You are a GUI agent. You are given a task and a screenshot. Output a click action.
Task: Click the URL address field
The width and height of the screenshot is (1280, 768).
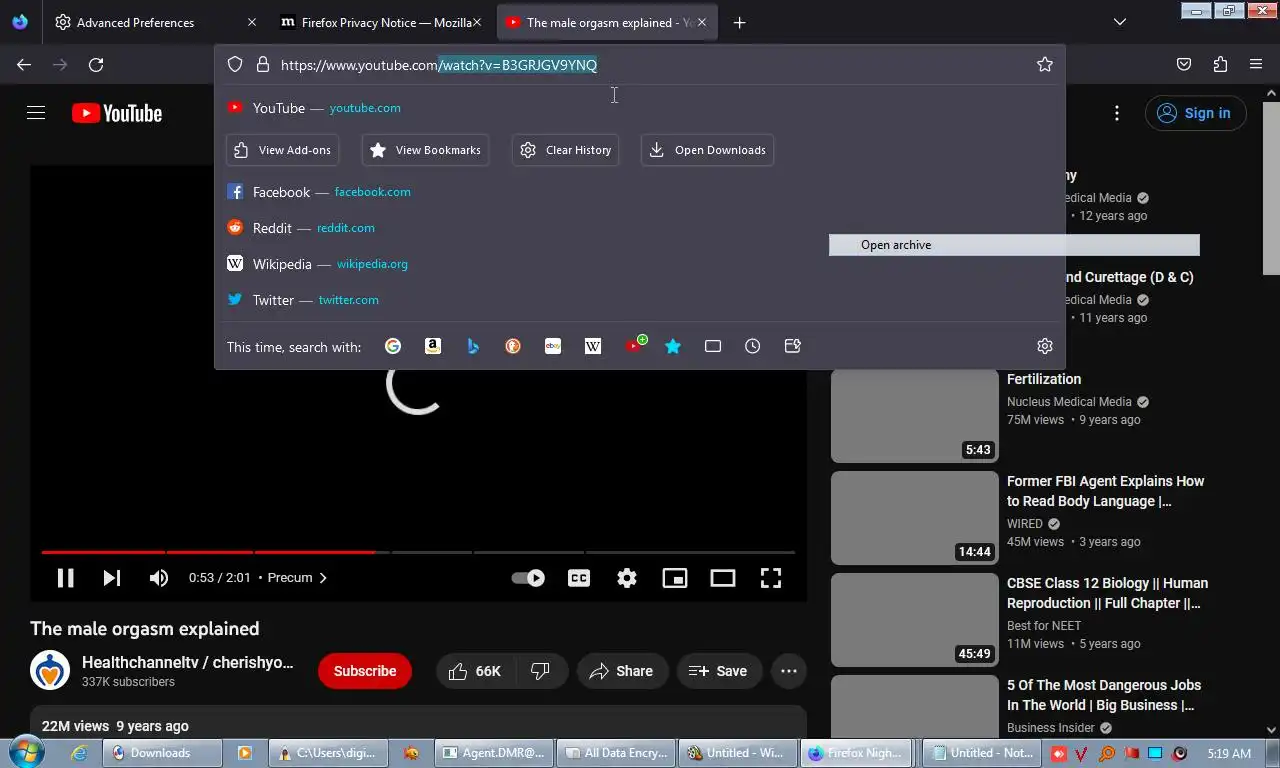640,65
